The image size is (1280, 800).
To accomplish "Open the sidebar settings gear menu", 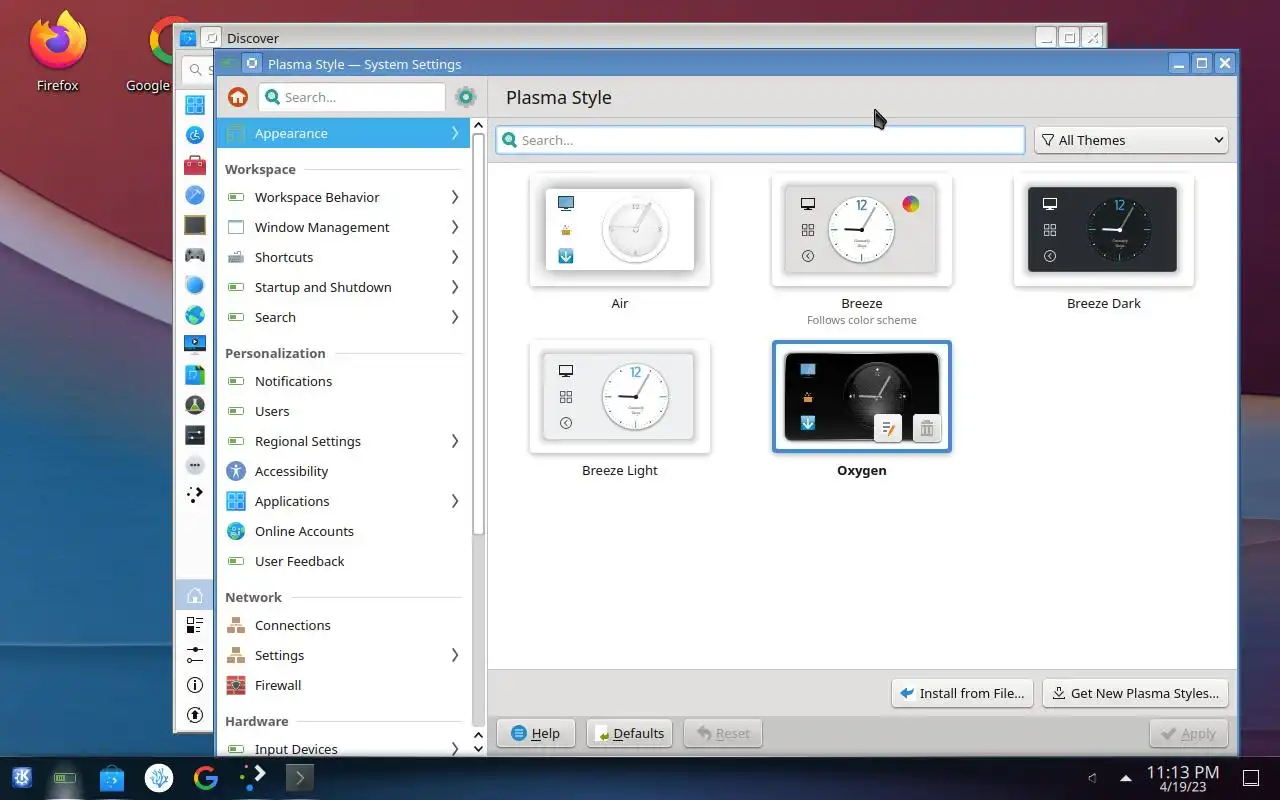I will (465, 97).
